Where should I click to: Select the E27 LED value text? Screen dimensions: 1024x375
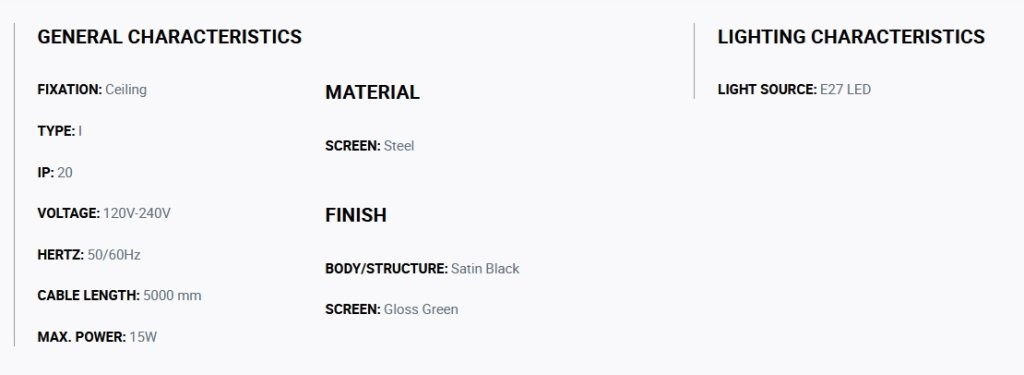pyautogui.click(x=846, y=90)
